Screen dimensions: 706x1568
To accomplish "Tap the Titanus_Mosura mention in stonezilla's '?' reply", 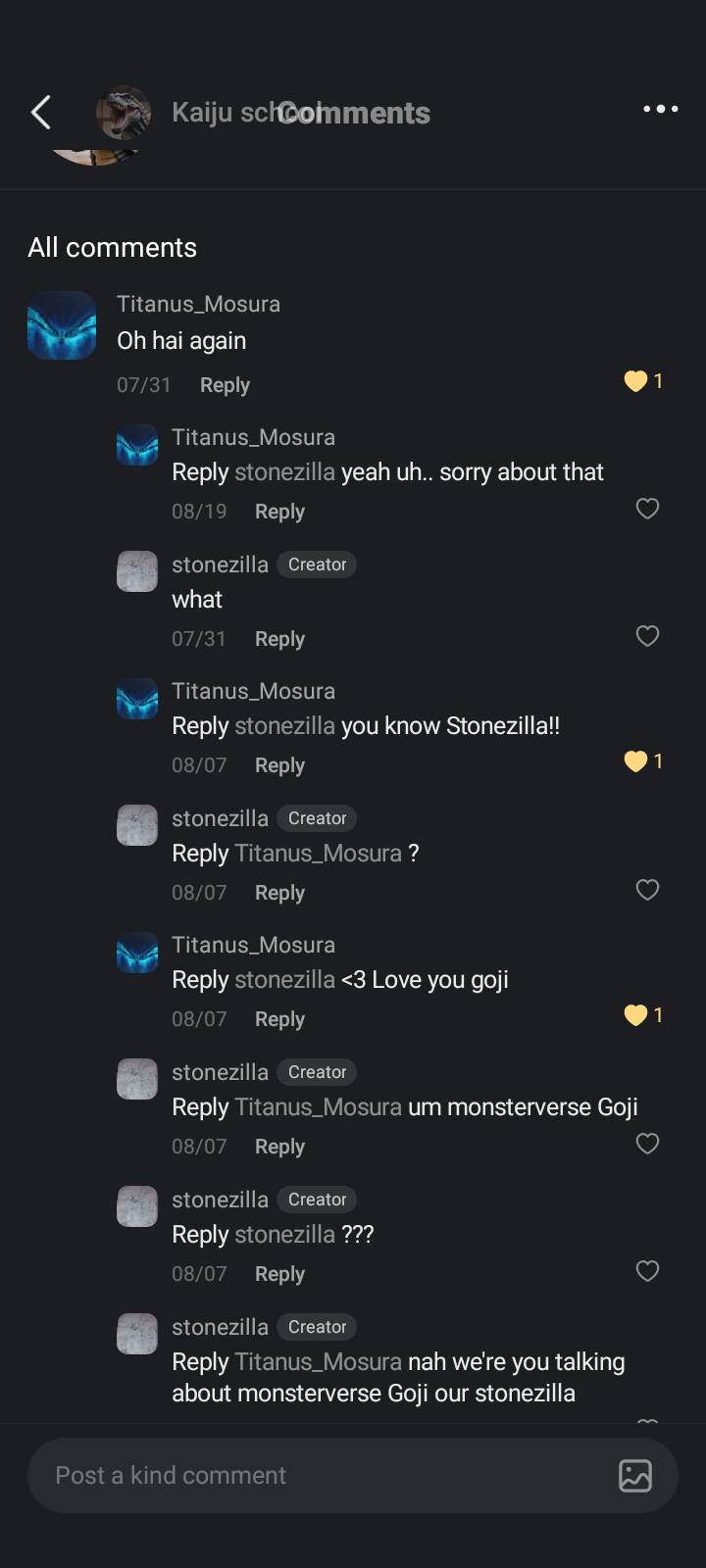I will tap(318, 854).
